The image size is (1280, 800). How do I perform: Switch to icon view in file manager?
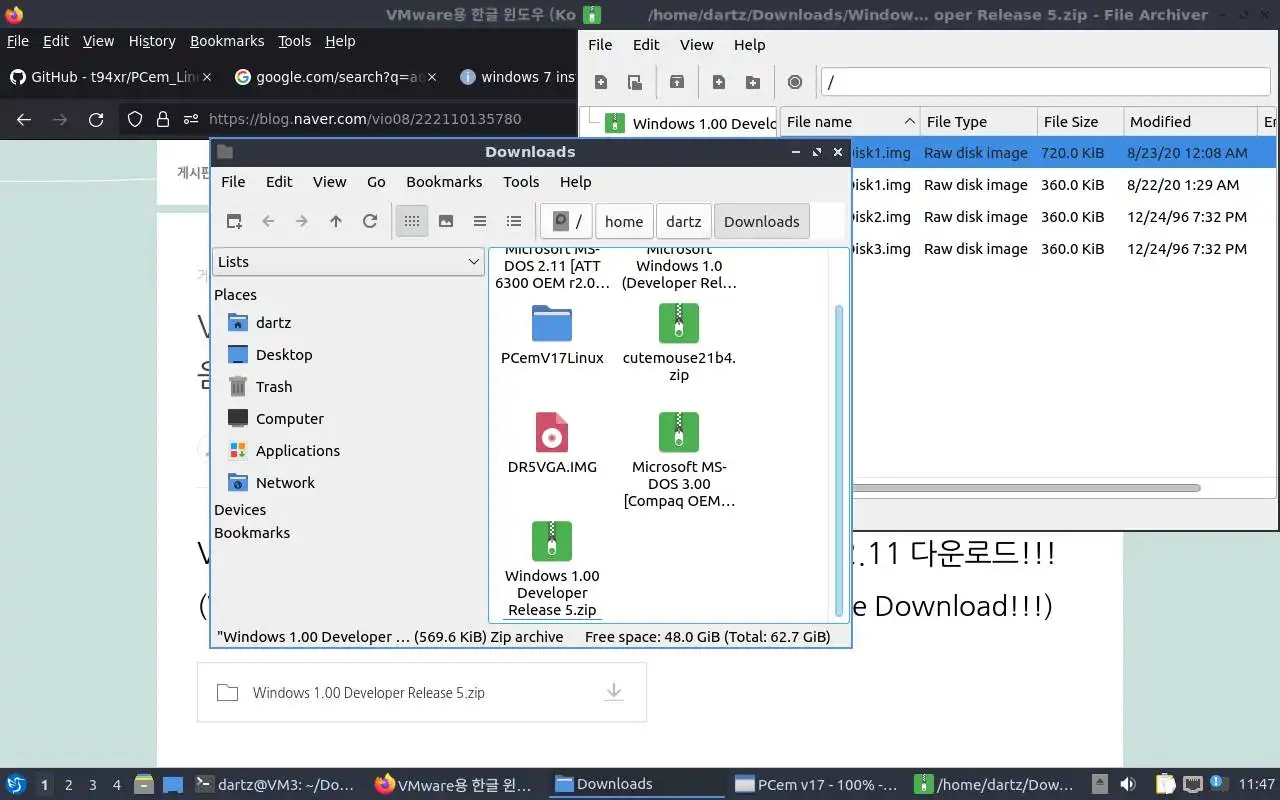(x=412, y=221)
